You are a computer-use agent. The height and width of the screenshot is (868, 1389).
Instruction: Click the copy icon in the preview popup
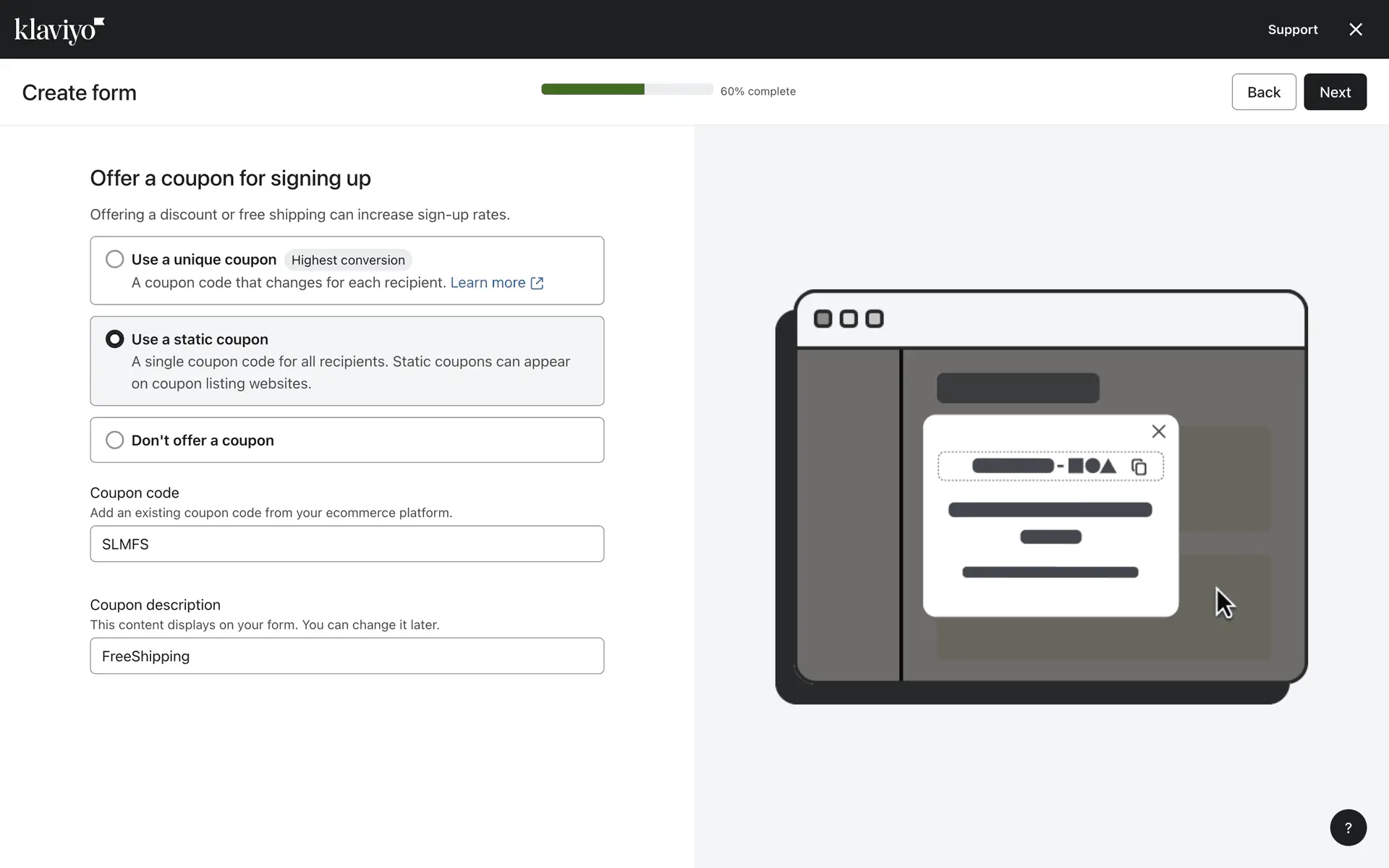pyautogui.click(x=1139, y=467)
